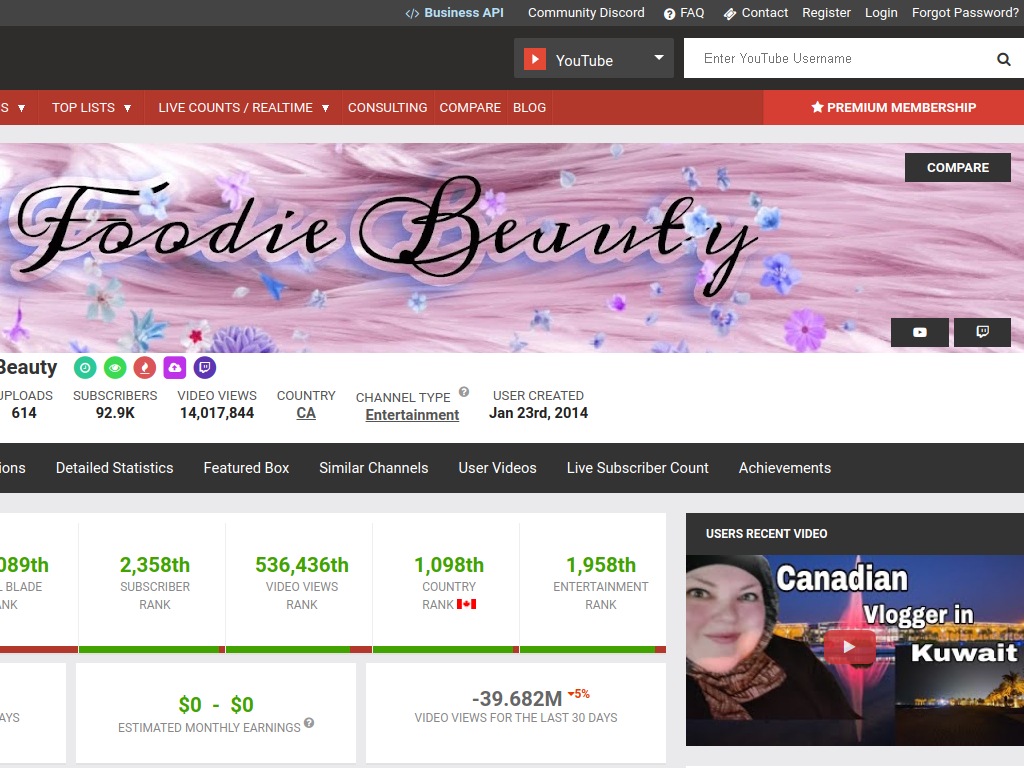Click the 536,436th video views rank value
The width and height of the screenshot is (1024, 768).
(x=302, y=565)
